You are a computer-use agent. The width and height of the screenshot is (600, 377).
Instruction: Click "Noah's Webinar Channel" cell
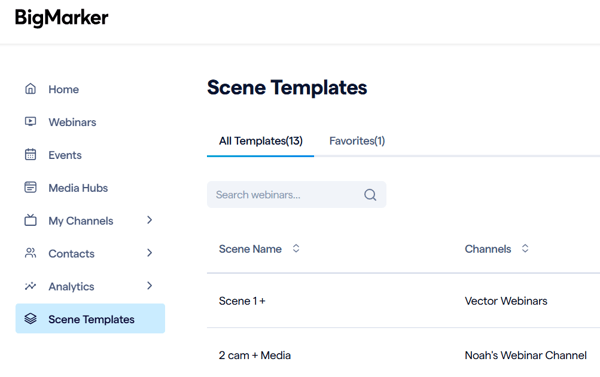(x=526, y=356)
